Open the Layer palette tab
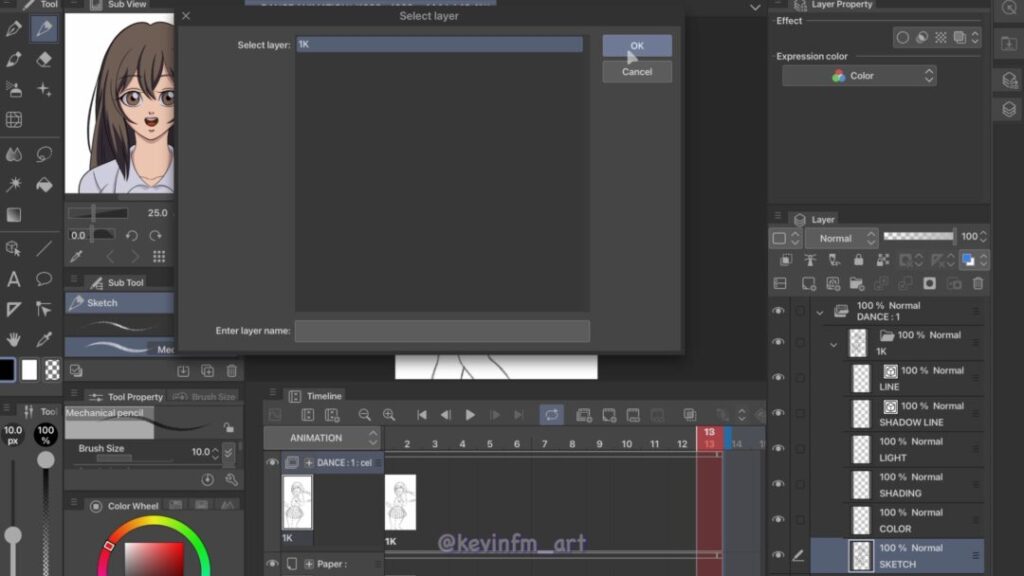This screenshot has width=1024, height=576. (x=815, y=219)
